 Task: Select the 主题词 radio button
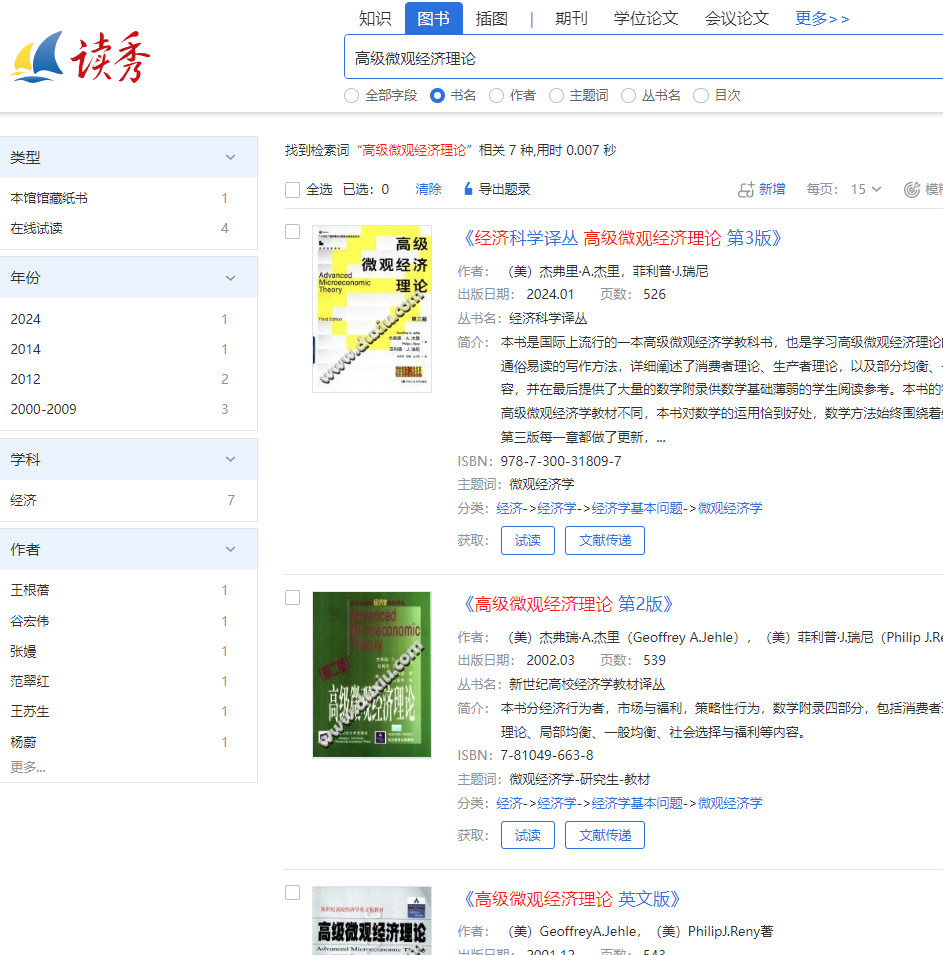coord(556,96)
